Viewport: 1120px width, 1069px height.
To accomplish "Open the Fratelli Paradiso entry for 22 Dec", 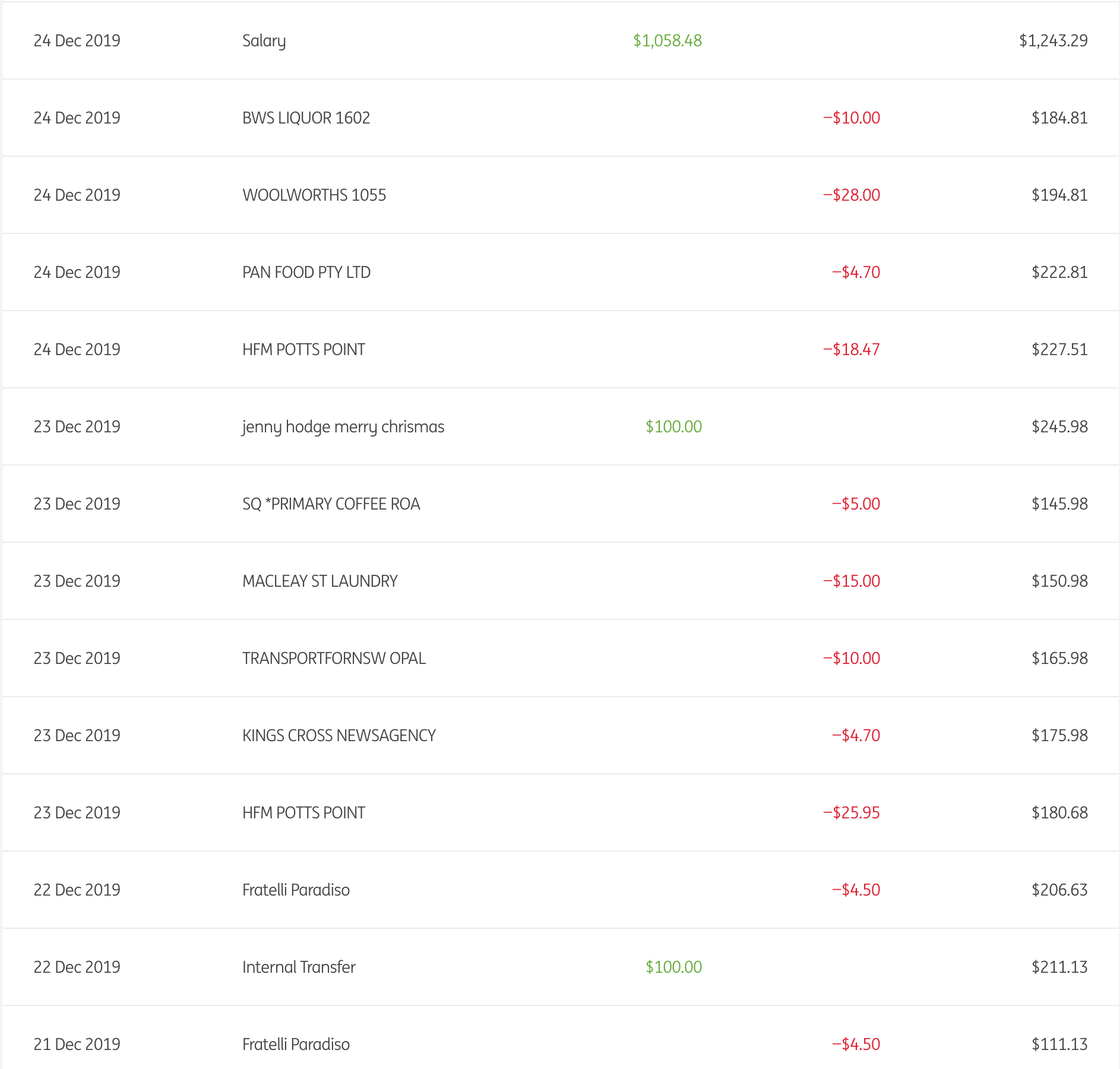I will (296, 890).
